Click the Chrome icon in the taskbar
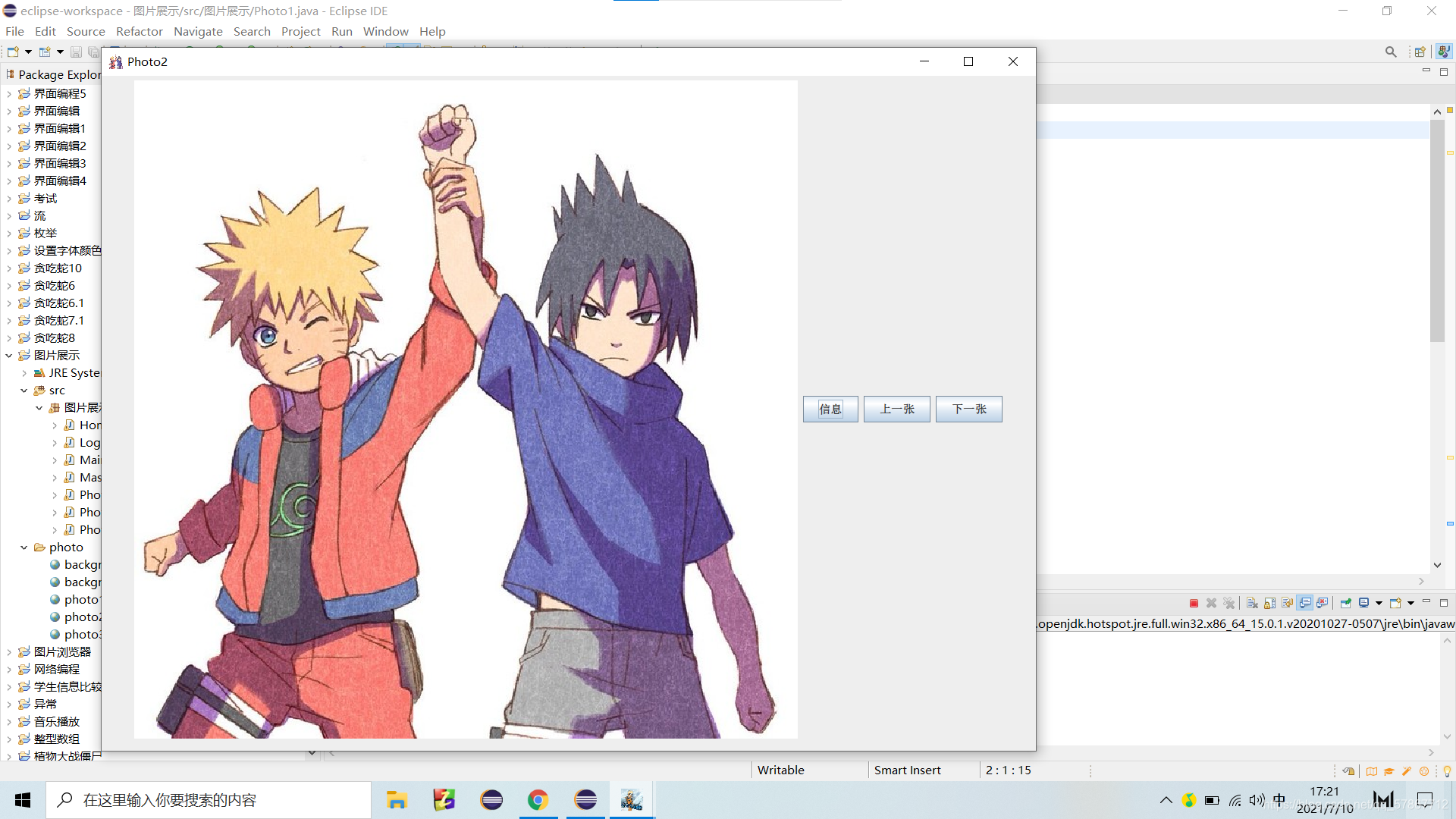Image resolution: width=1456 pixels, height=819 pixels. point(538,800)
